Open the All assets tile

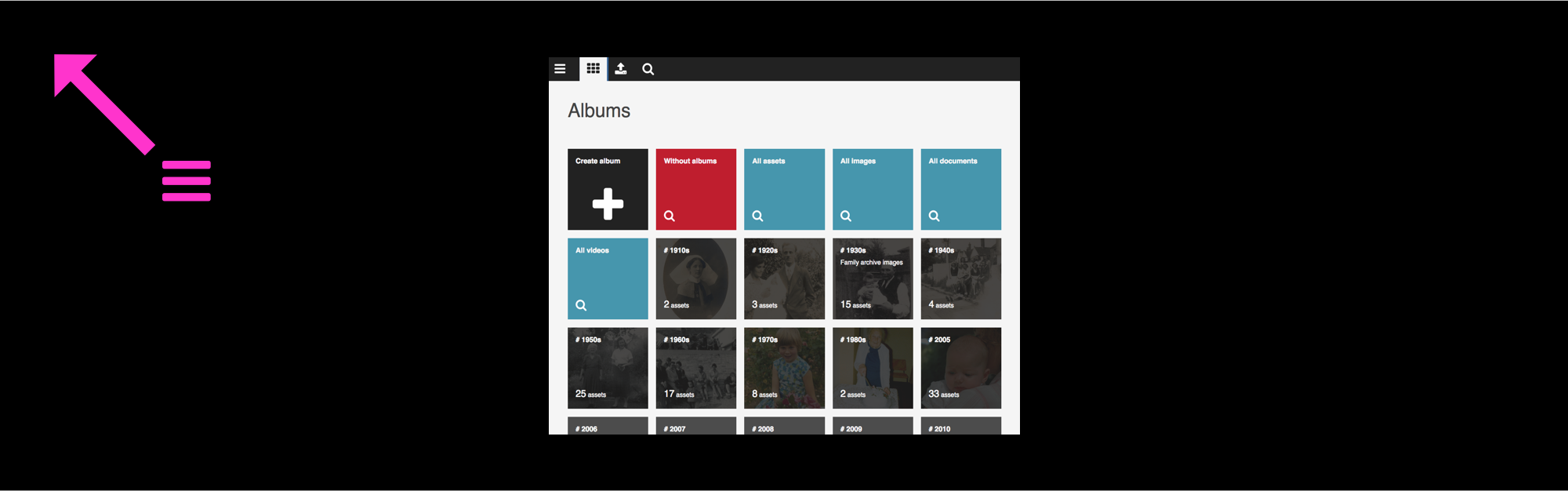784,189
